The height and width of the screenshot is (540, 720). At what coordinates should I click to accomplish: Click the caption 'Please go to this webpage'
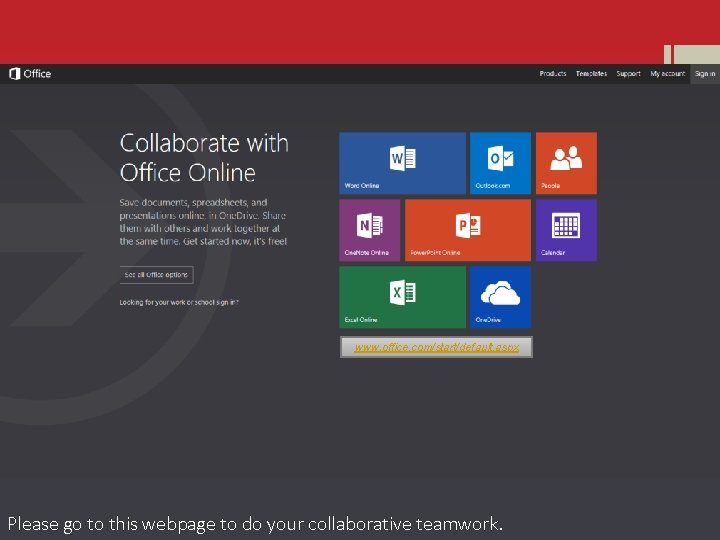click(255, 524)
